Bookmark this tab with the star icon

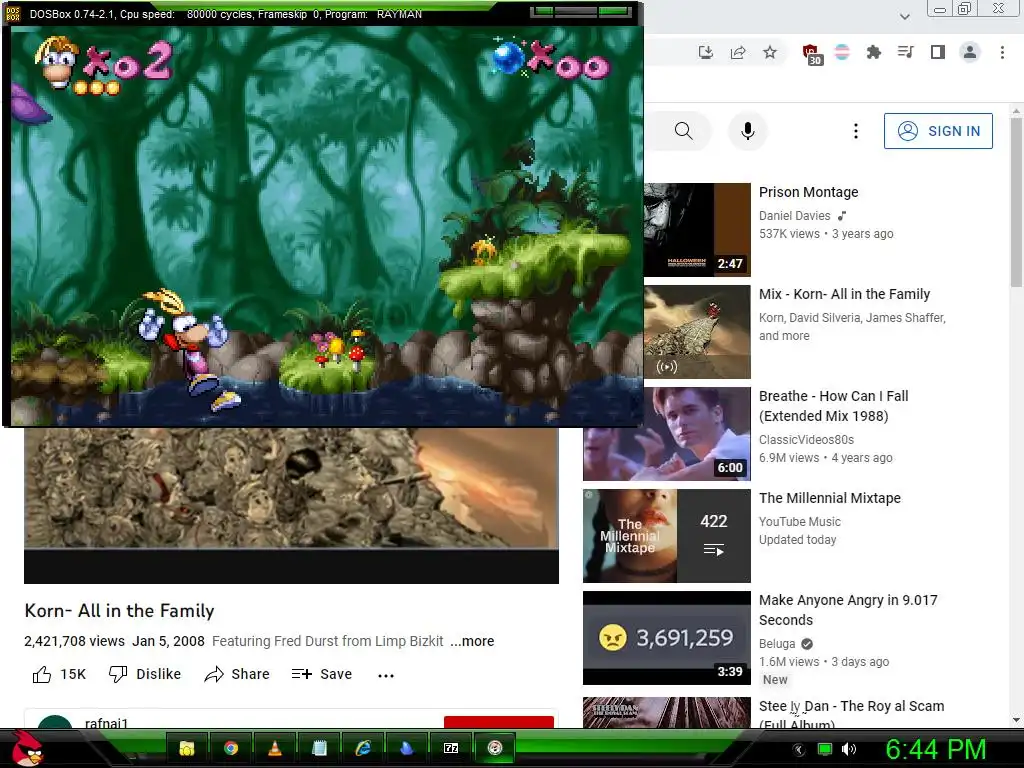[770, 52]
